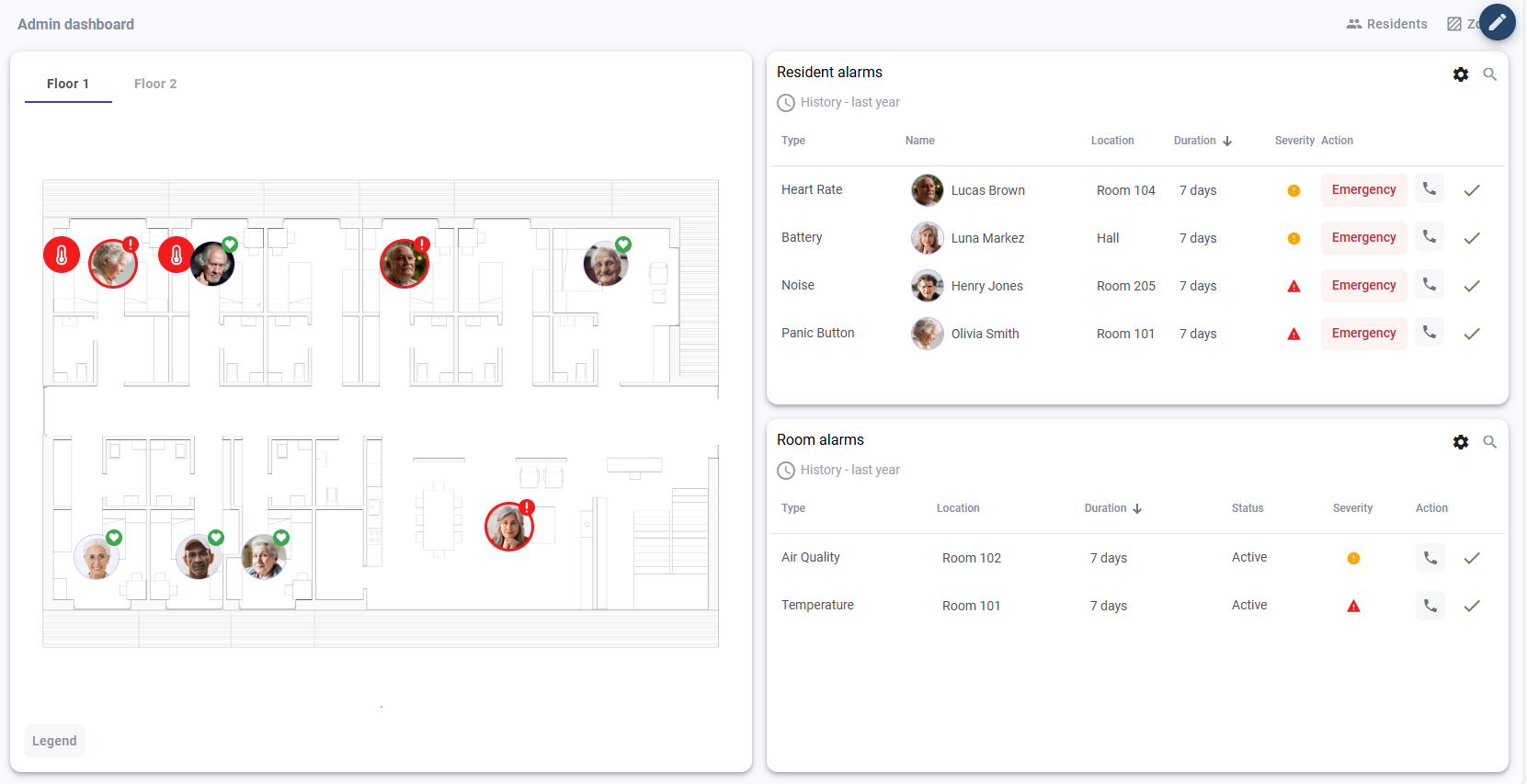This screenshot has width=1527, height=784.
Task: Click the Room alarms Location column header
Action: 958,508
